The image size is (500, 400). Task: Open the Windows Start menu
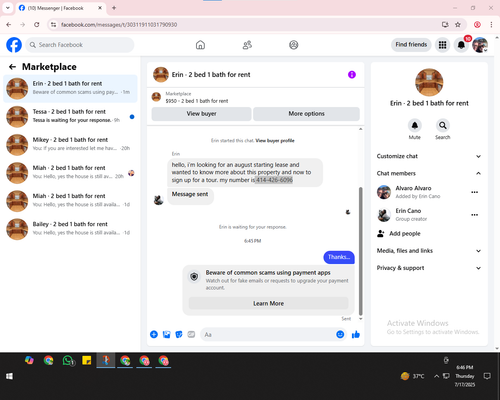[9, 376]
